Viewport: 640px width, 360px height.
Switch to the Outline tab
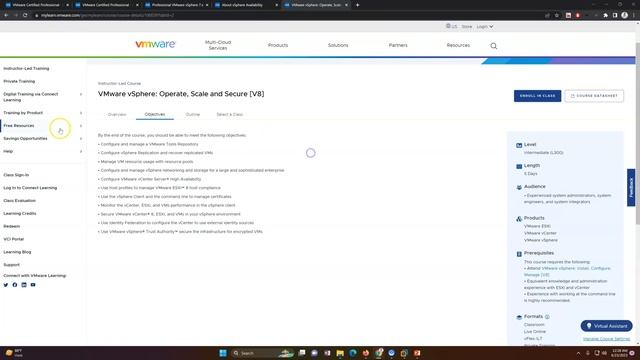click(193, 115)
